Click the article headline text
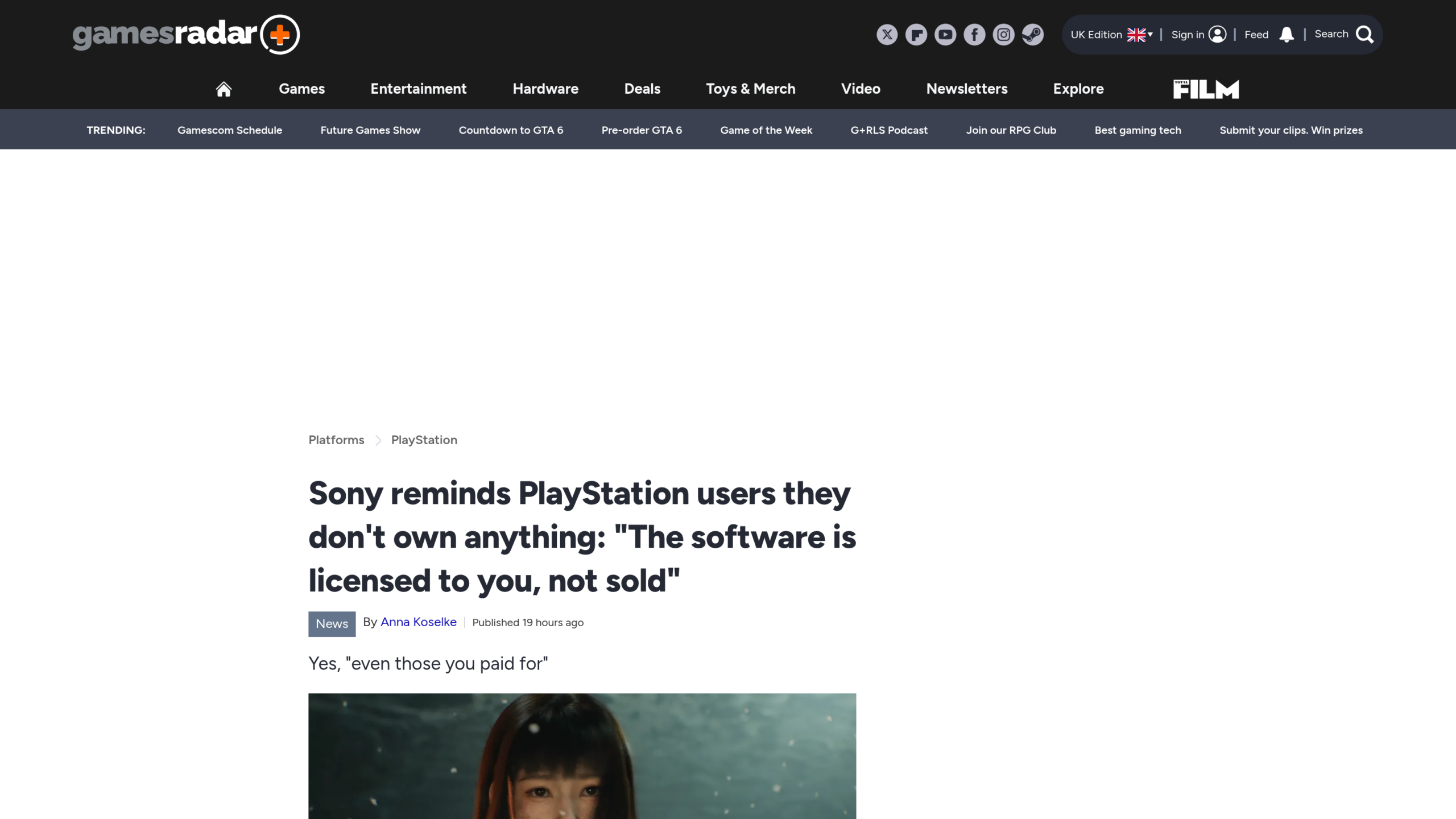1456x819 pixels. (582, 537)
